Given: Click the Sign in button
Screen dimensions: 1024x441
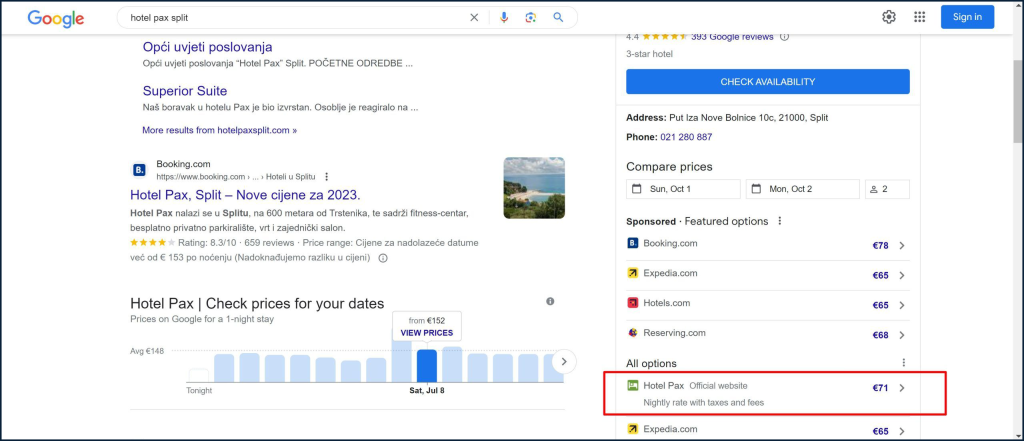Looking at the screenshot, I should 967,17.
